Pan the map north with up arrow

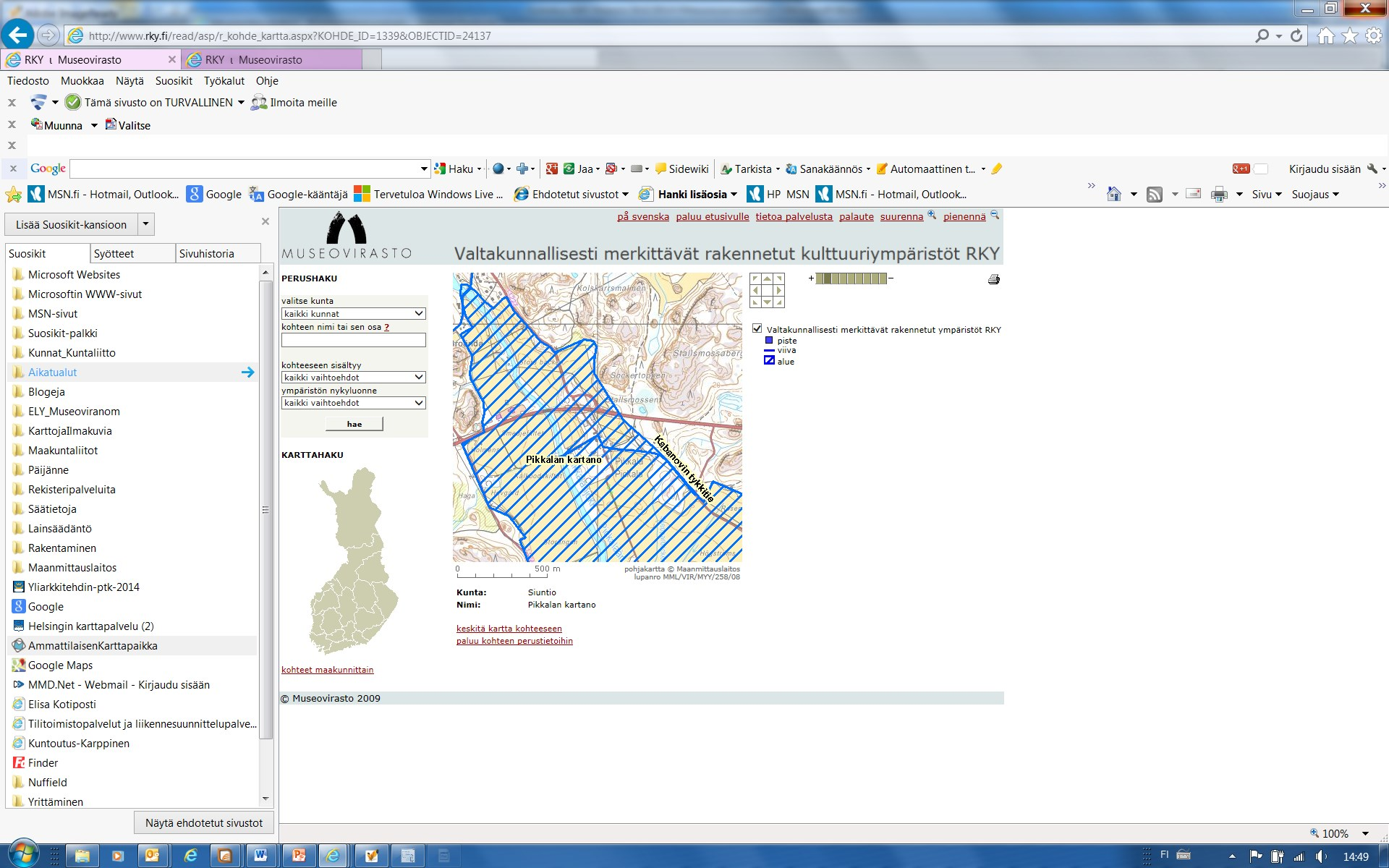click(767, 278)
